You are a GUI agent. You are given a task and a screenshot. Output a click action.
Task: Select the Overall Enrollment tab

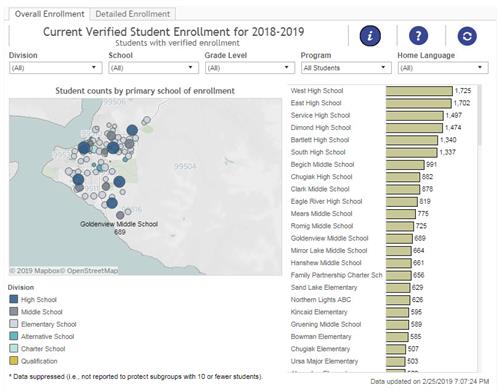pyautogui.click(x=49, y=14)
